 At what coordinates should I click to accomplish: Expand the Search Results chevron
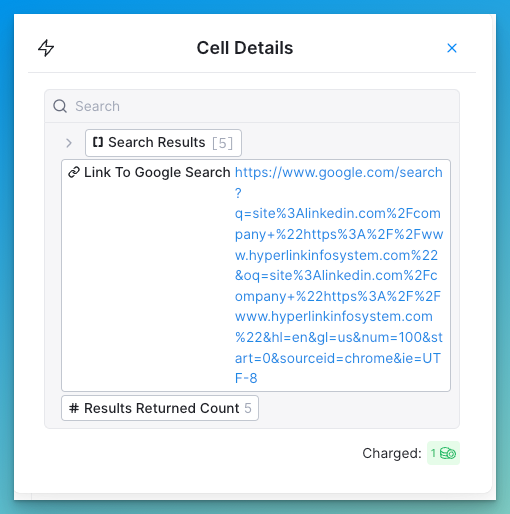click(x=69, y=143)
